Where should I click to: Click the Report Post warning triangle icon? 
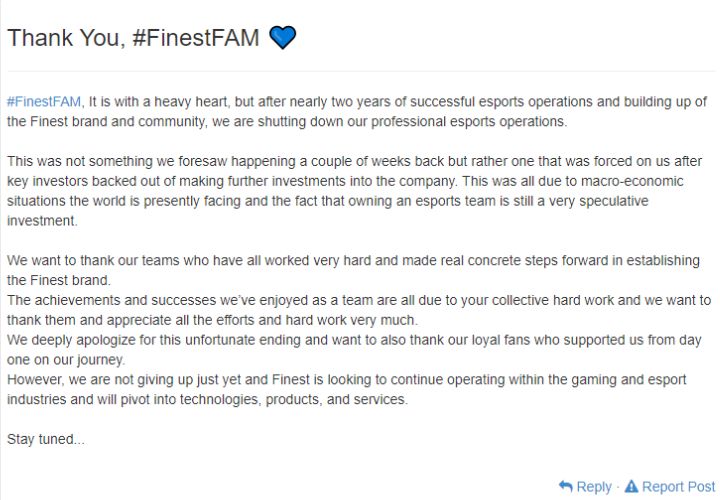[630, 486]
